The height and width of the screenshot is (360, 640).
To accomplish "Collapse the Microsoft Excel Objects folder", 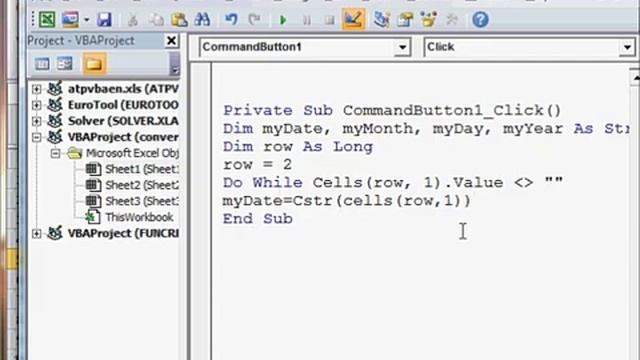I will (55, 153).
